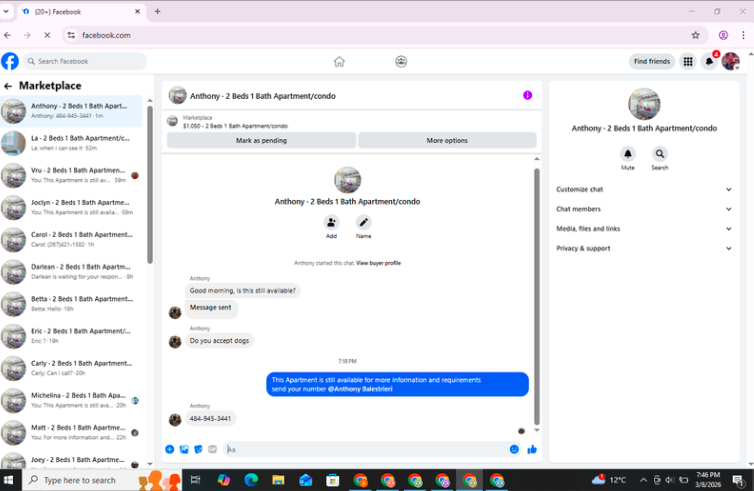The image size is (754, 491).
Task: Search in conversation magnifier icon
Action: point(660,154)
